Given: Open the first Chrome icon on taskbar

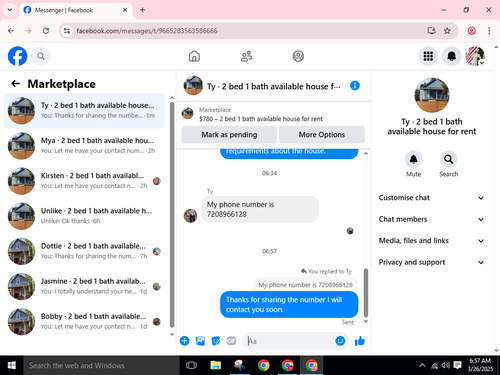Looking at the screenshot, I should click(x=264, y=366).
